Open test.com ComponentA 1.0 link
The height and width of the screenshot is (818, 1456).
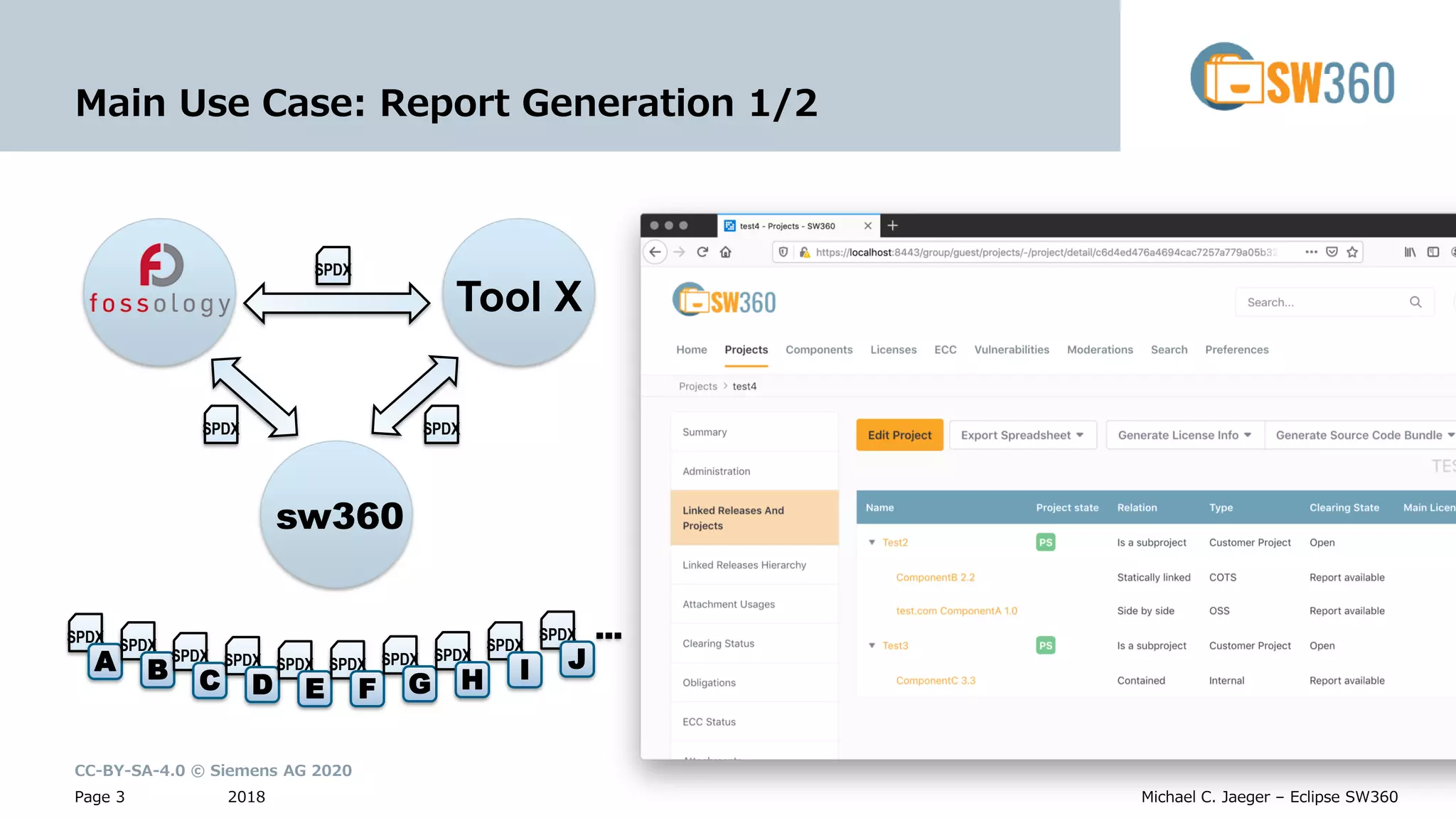tap(956, 610)
